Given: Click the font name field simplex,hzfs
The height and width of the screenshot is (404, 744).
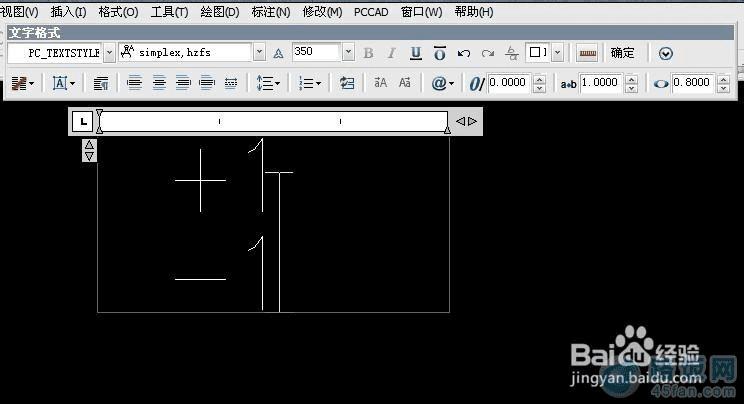Looking at the screenshot, I should (186, 53).
